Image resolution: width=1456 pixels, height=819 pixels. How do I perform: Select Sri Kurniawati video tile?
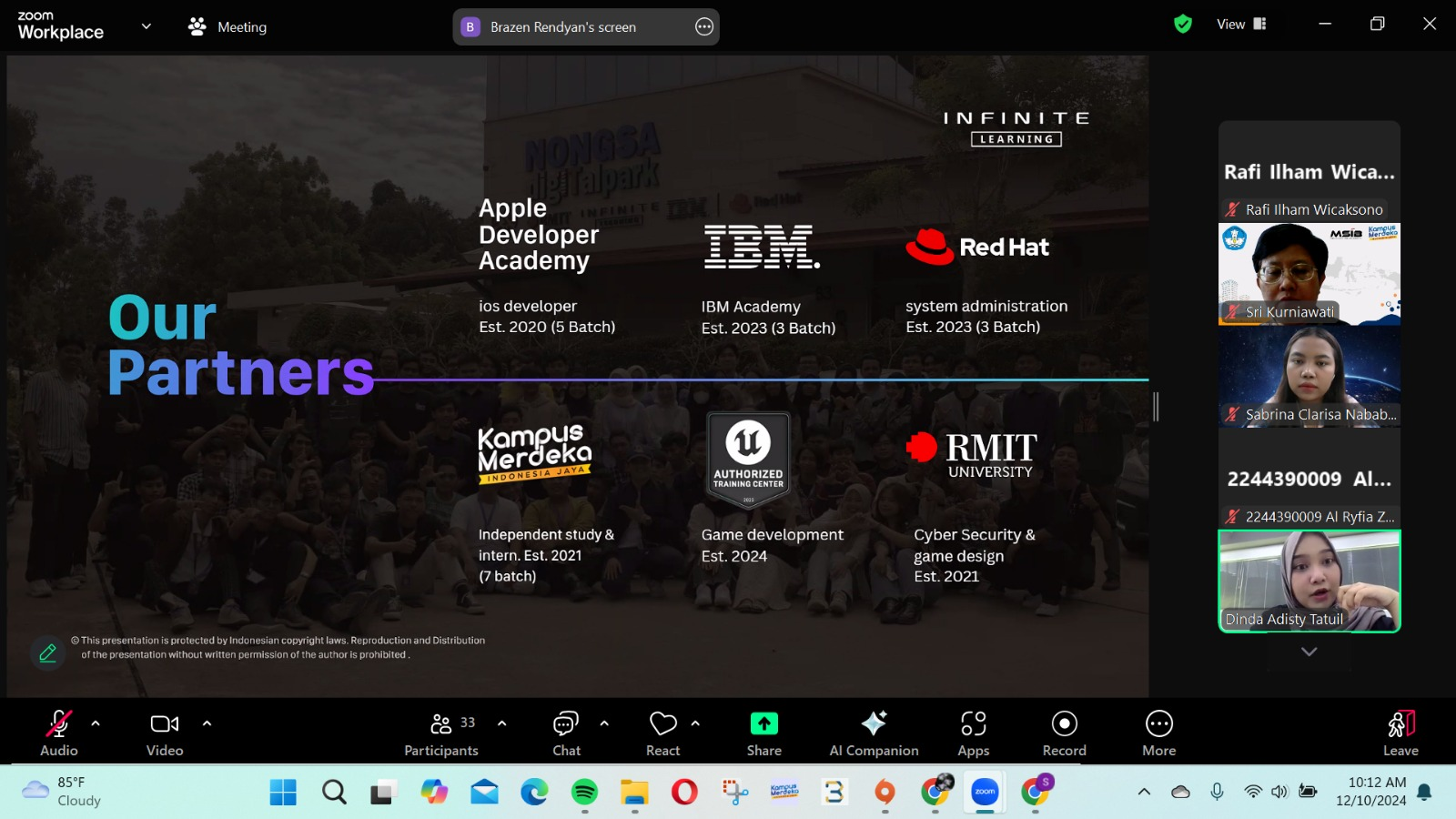[1309, 274]
